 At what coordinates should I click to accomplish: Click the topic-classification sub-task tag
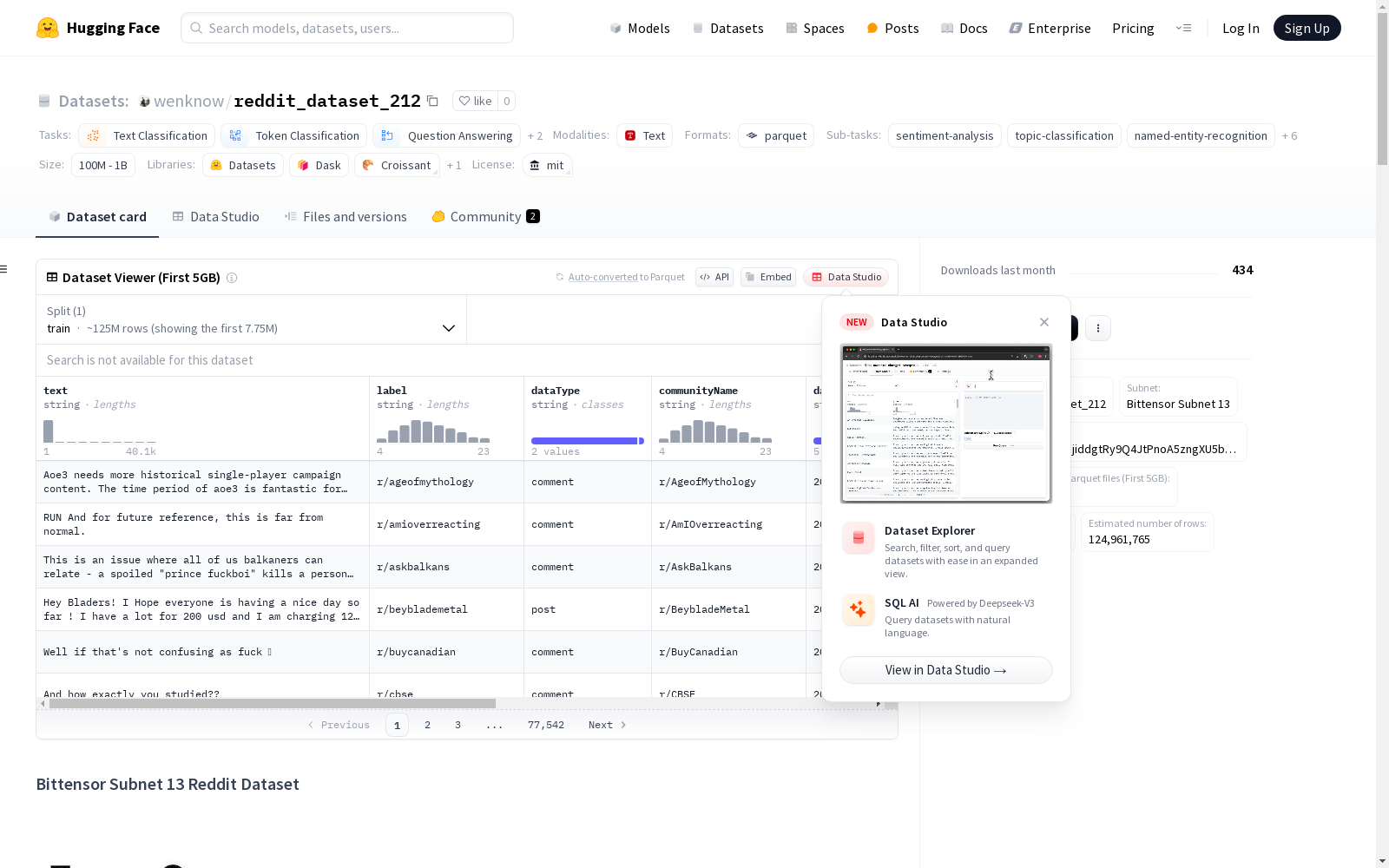coord(1064,135)
